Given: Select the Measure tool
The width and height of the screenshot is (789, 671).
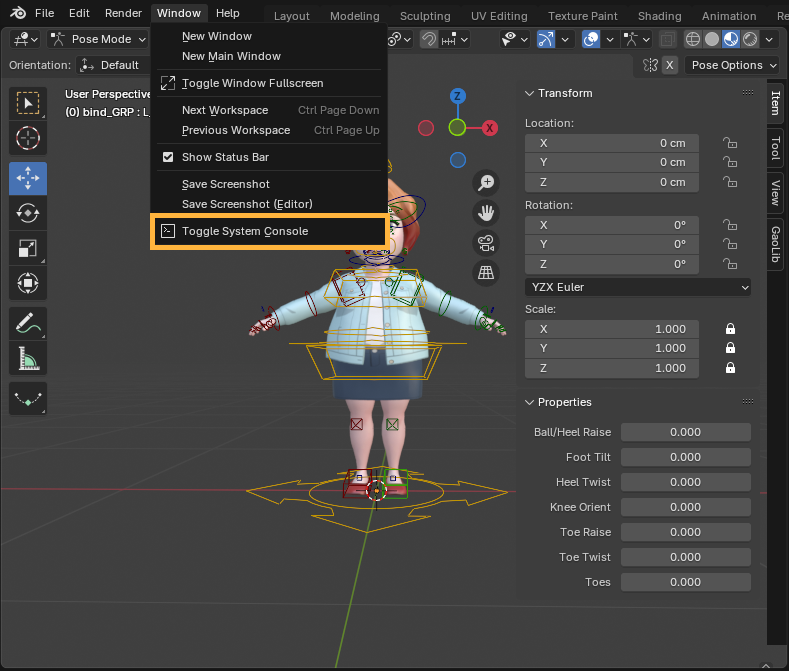Looking at the screenshot, I should 28,357.
